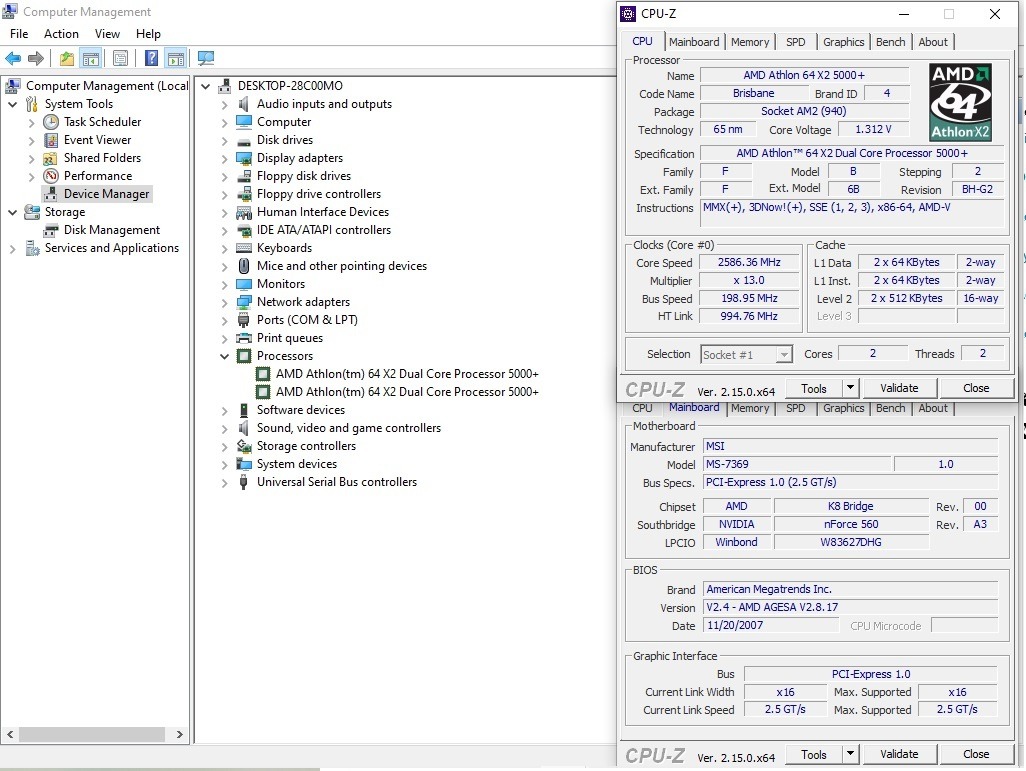The width and height of the screenshot is (1026, 771).
Task: Collapse the System Tools tree node
Action: 12,104
